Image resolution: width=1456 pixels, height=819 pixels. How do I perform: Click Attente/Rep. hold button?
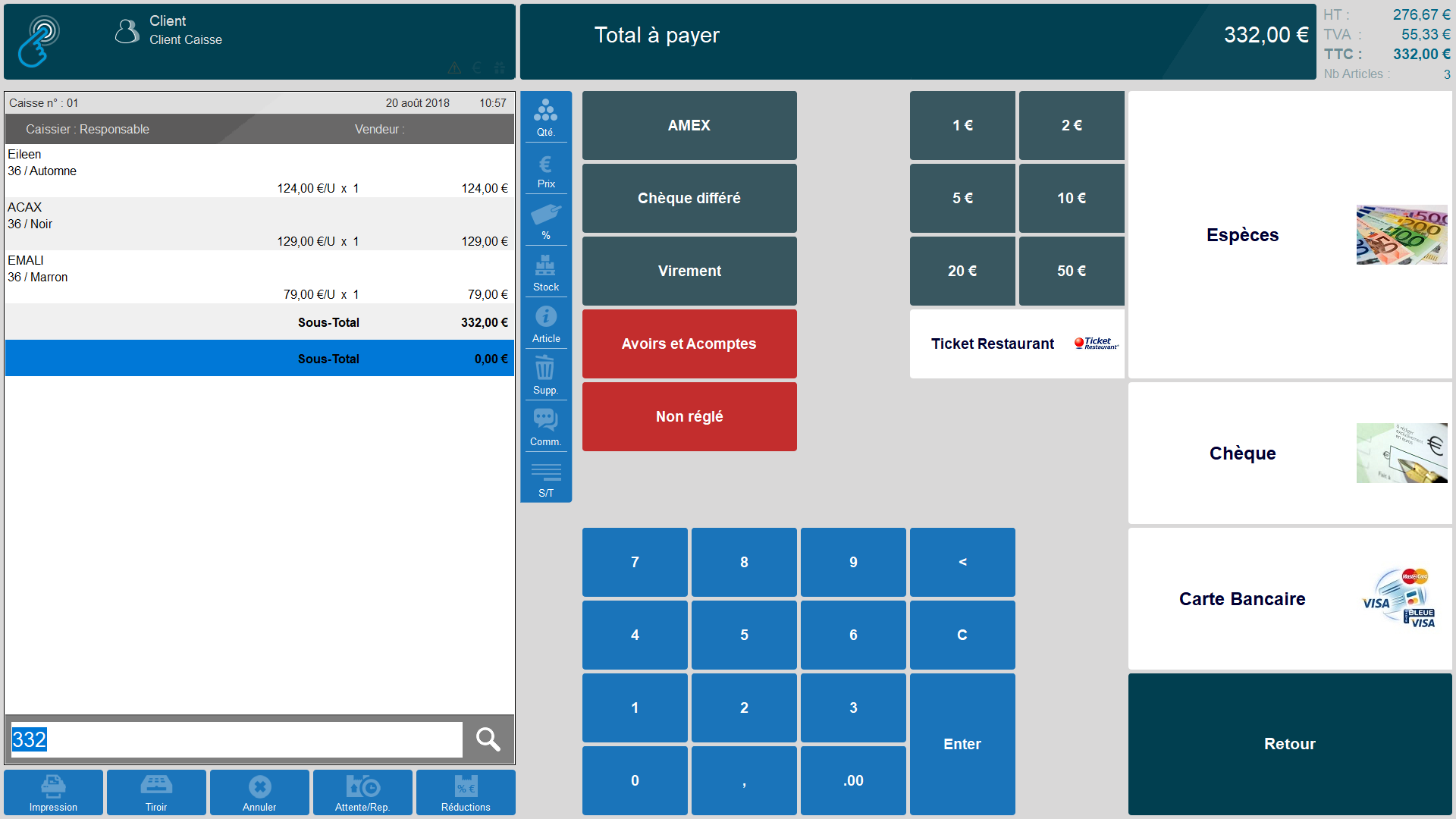[362, 792]
